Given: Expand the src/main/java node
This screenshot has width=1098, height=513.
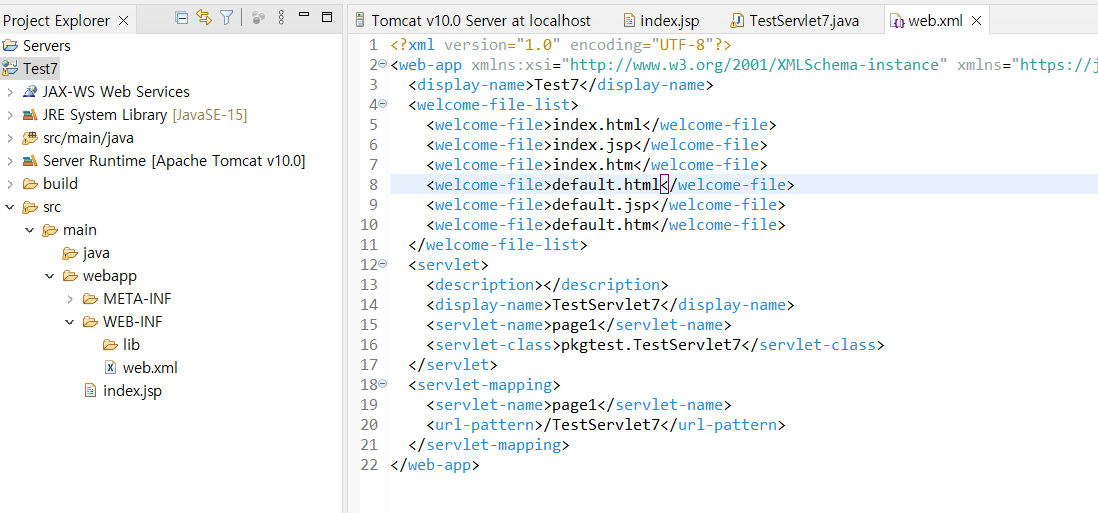Looking at the screenshot, I should pos(10,138).
